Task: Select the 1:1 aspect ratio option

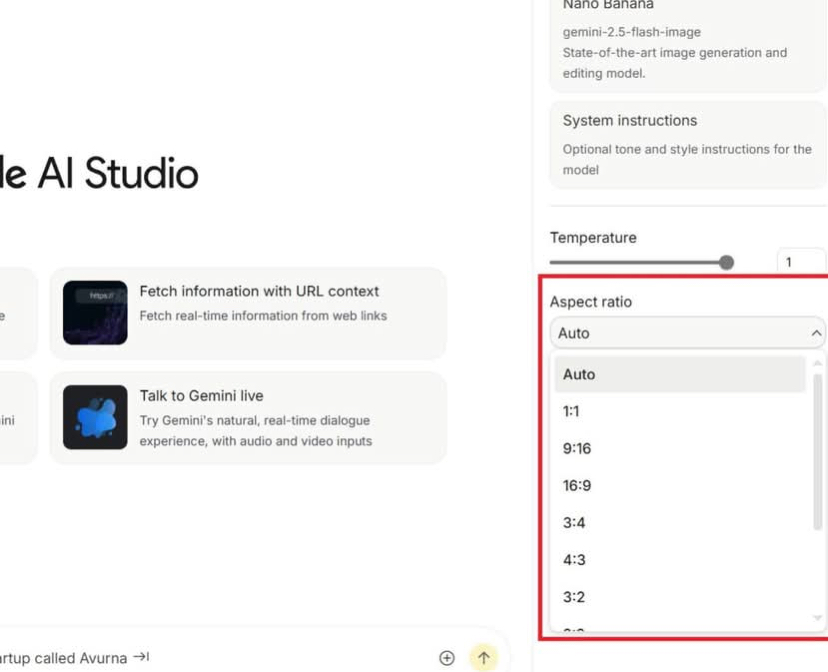Action: [680, 411]
